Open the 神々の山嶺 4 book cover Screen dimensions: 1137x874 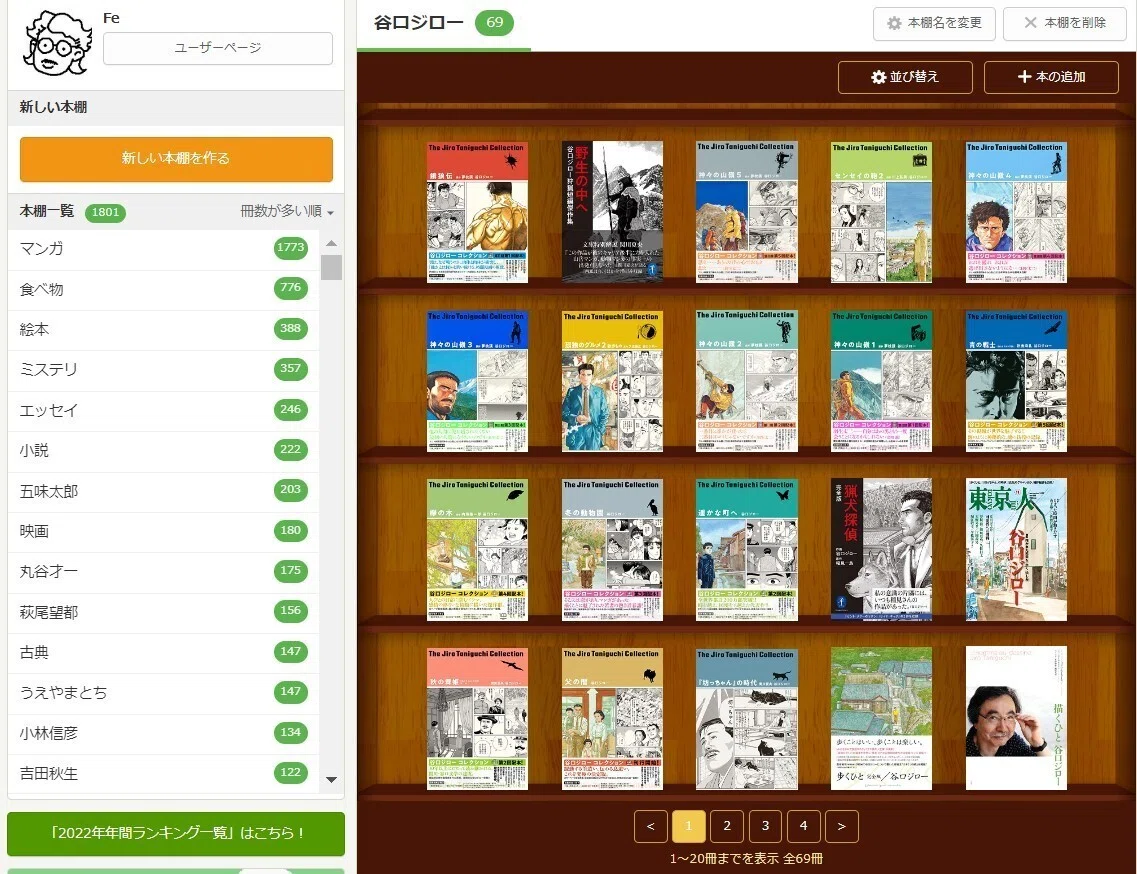1016,212
